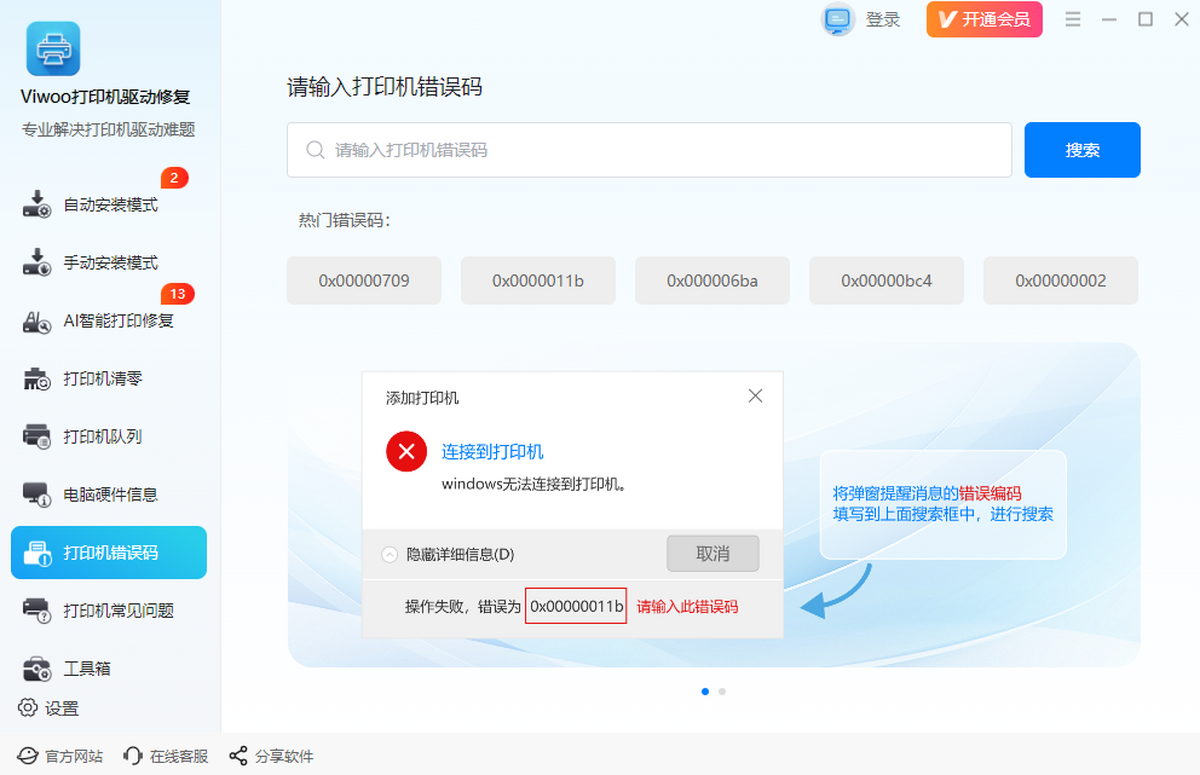This screenshot has width=1200, height=775.
Task: Click the tutorial banner image
Action: click(714, 504)
